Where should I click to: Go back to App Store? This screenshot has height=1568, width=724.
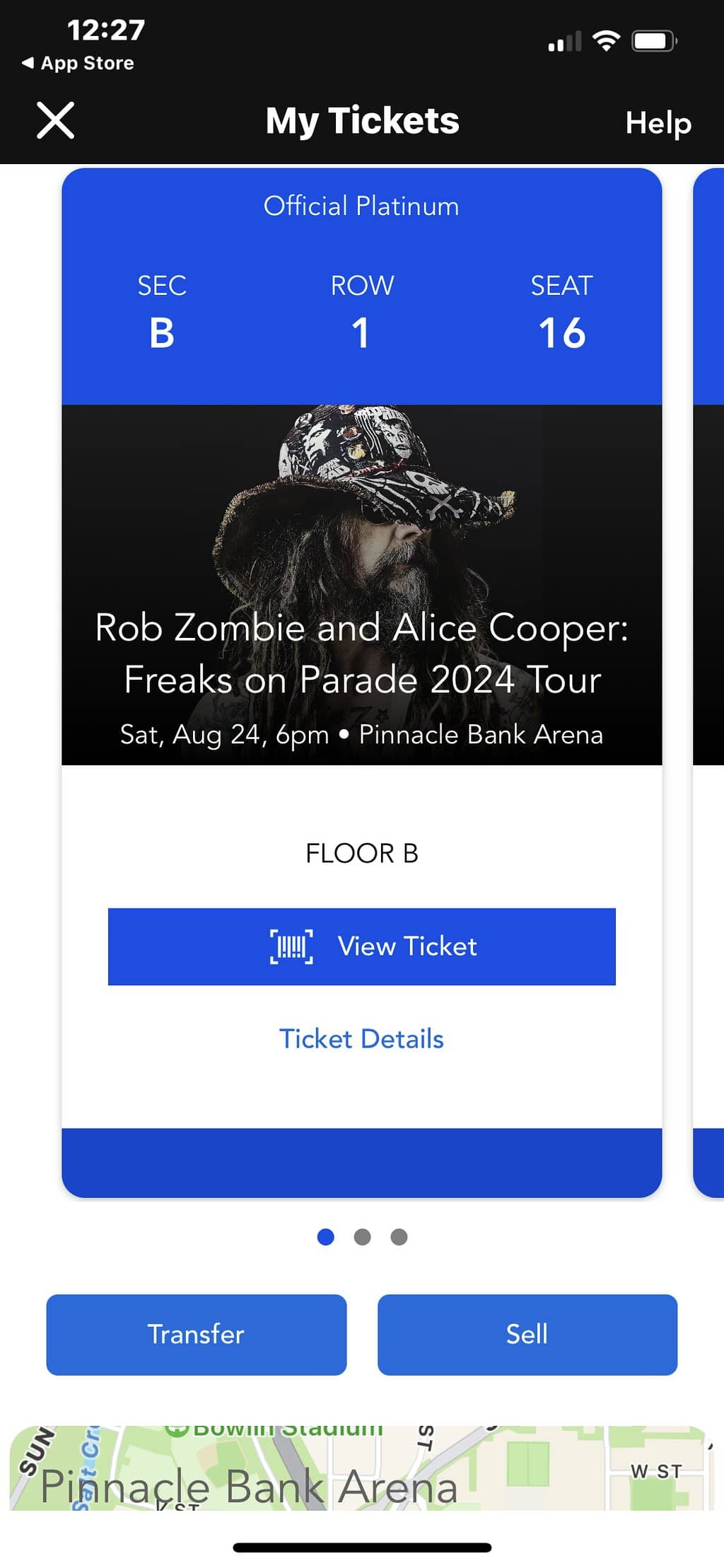pyautogui.click(x=78, y=63)
